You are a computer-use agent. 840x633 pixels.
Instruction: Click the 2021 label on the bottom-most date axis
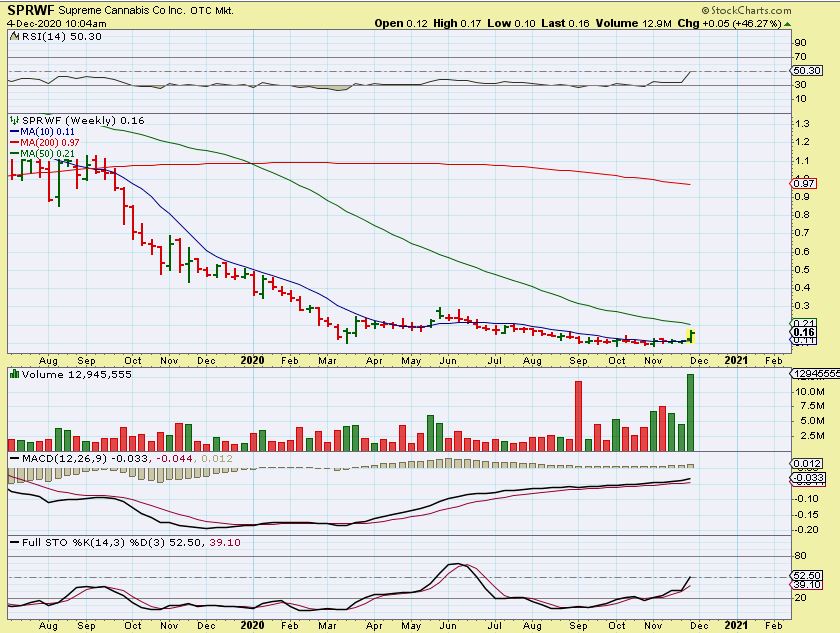click(736, 625)
